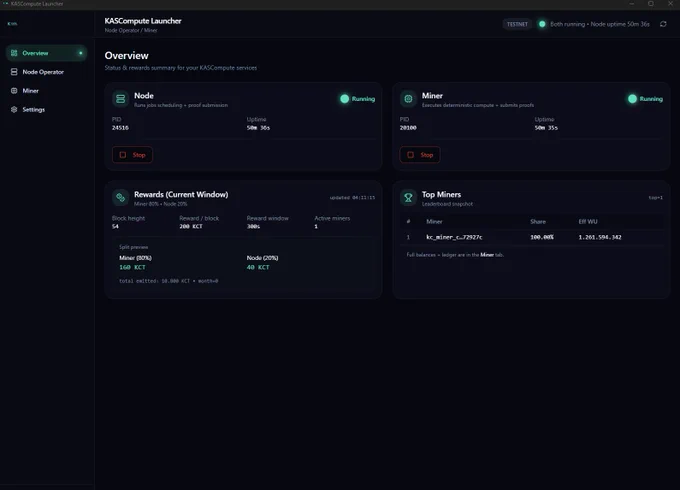680x490 pixels.
Task: Click the Miner chip icon in sidebar
Action: (14, 91)
